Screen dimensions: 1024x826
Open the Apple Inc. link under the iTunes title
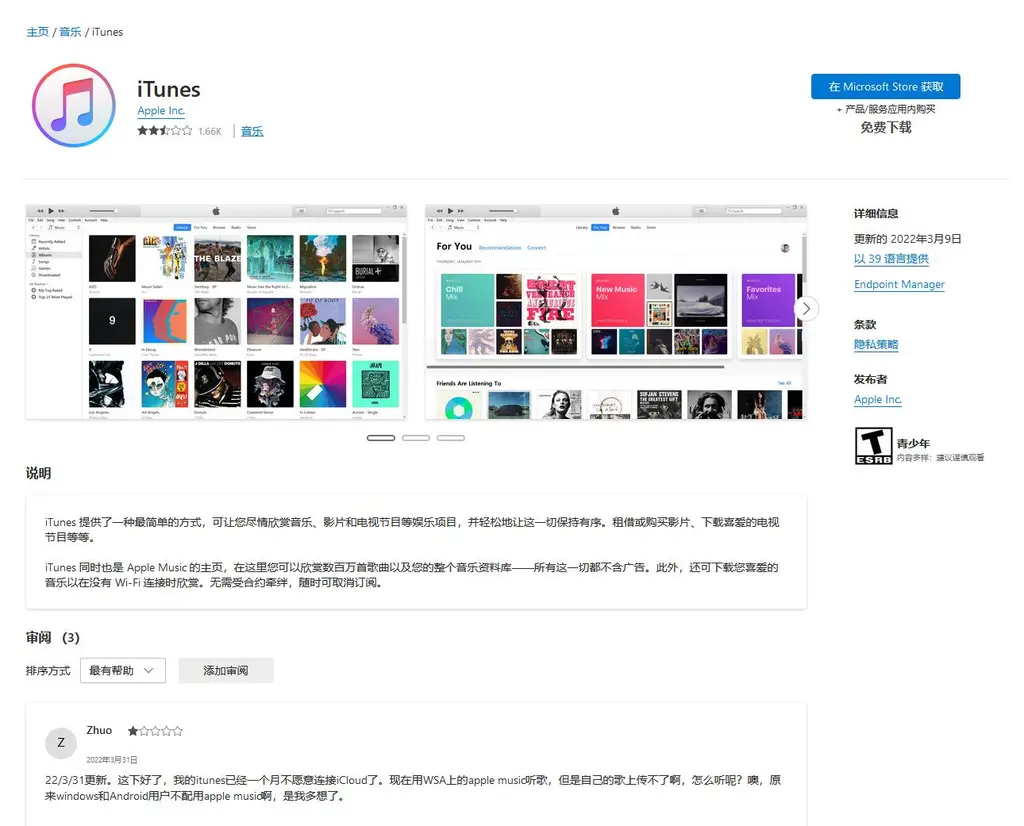161,111
